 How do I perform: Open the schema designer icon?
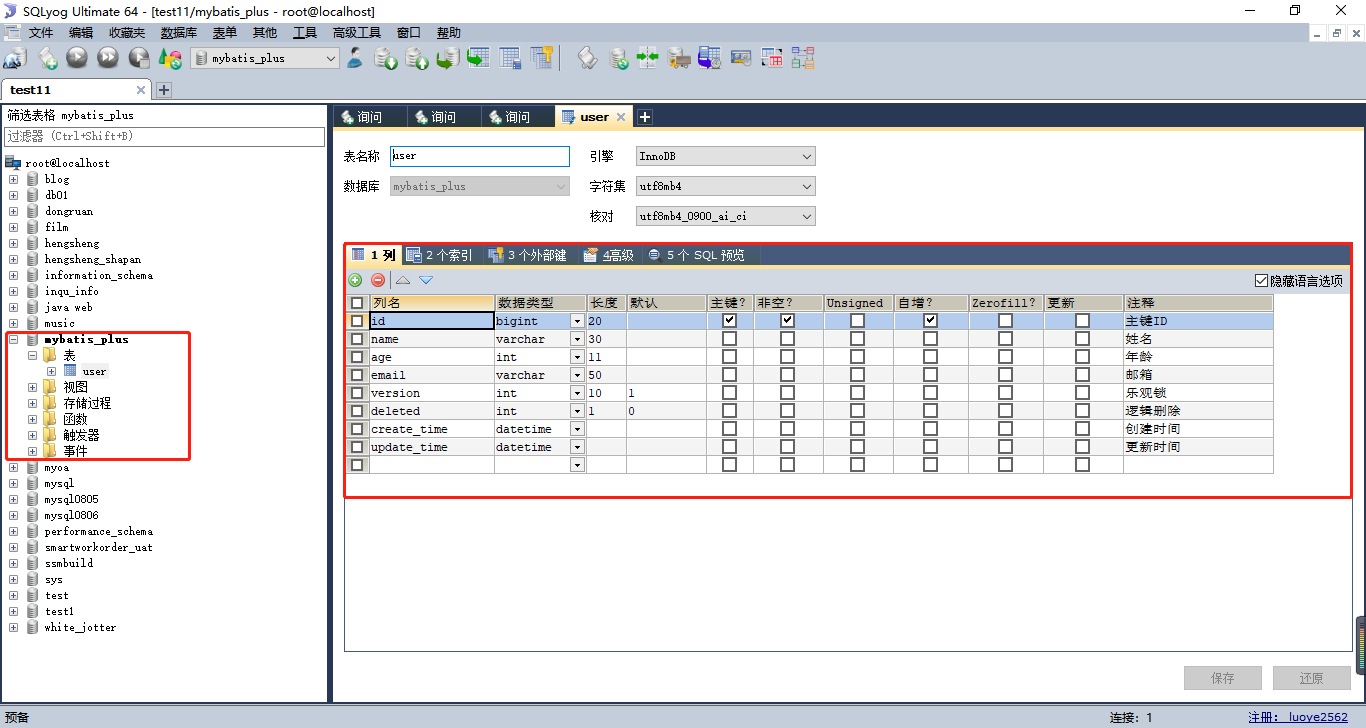click(x=802, y=58)
